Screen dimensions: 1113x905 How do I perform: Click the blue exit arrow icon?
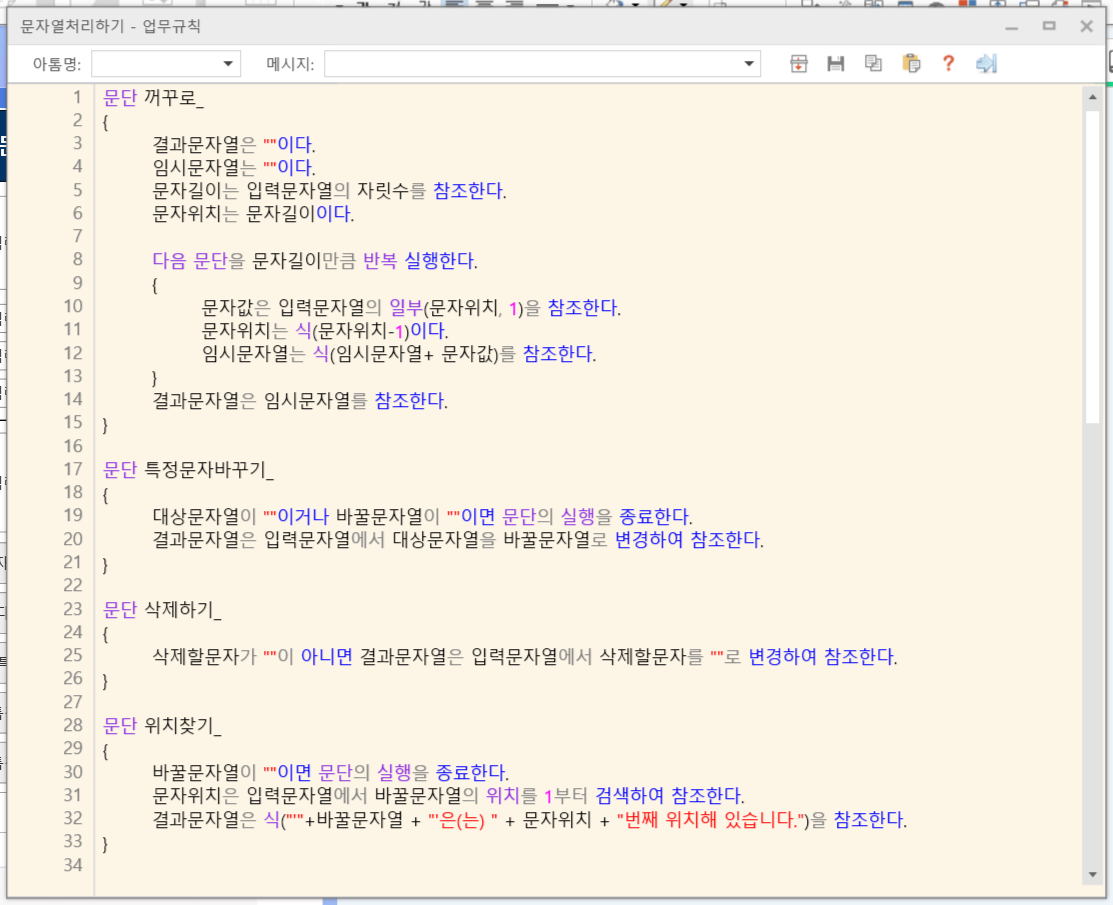click(x=986, y=64)
